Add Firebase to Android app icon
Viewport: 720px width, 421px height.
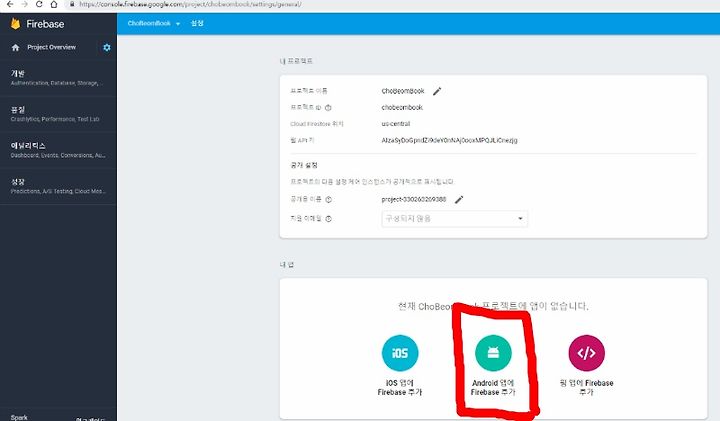[x=493, y=353]
